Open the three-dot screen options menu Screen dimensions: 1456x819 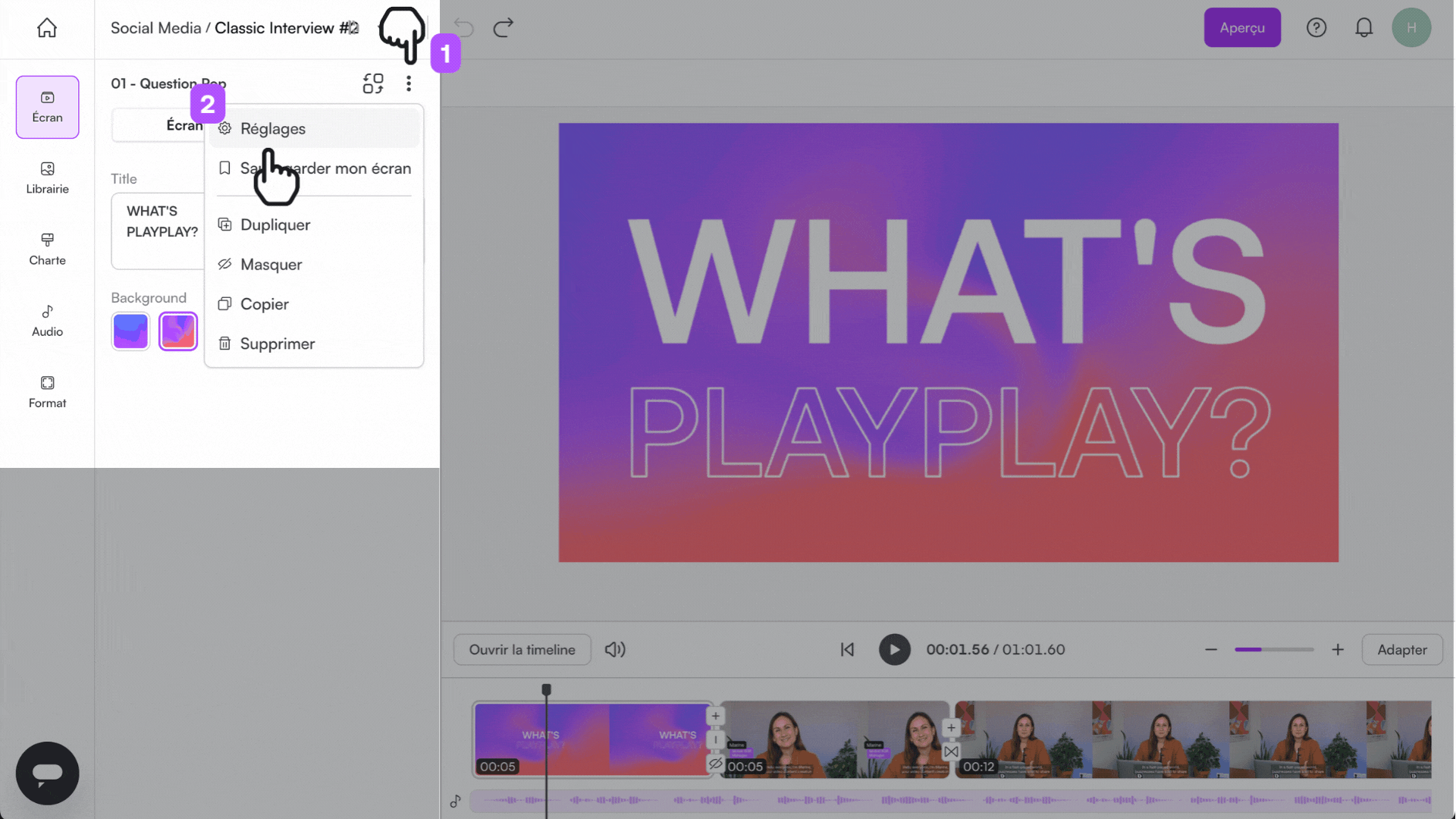click(409, 83)
